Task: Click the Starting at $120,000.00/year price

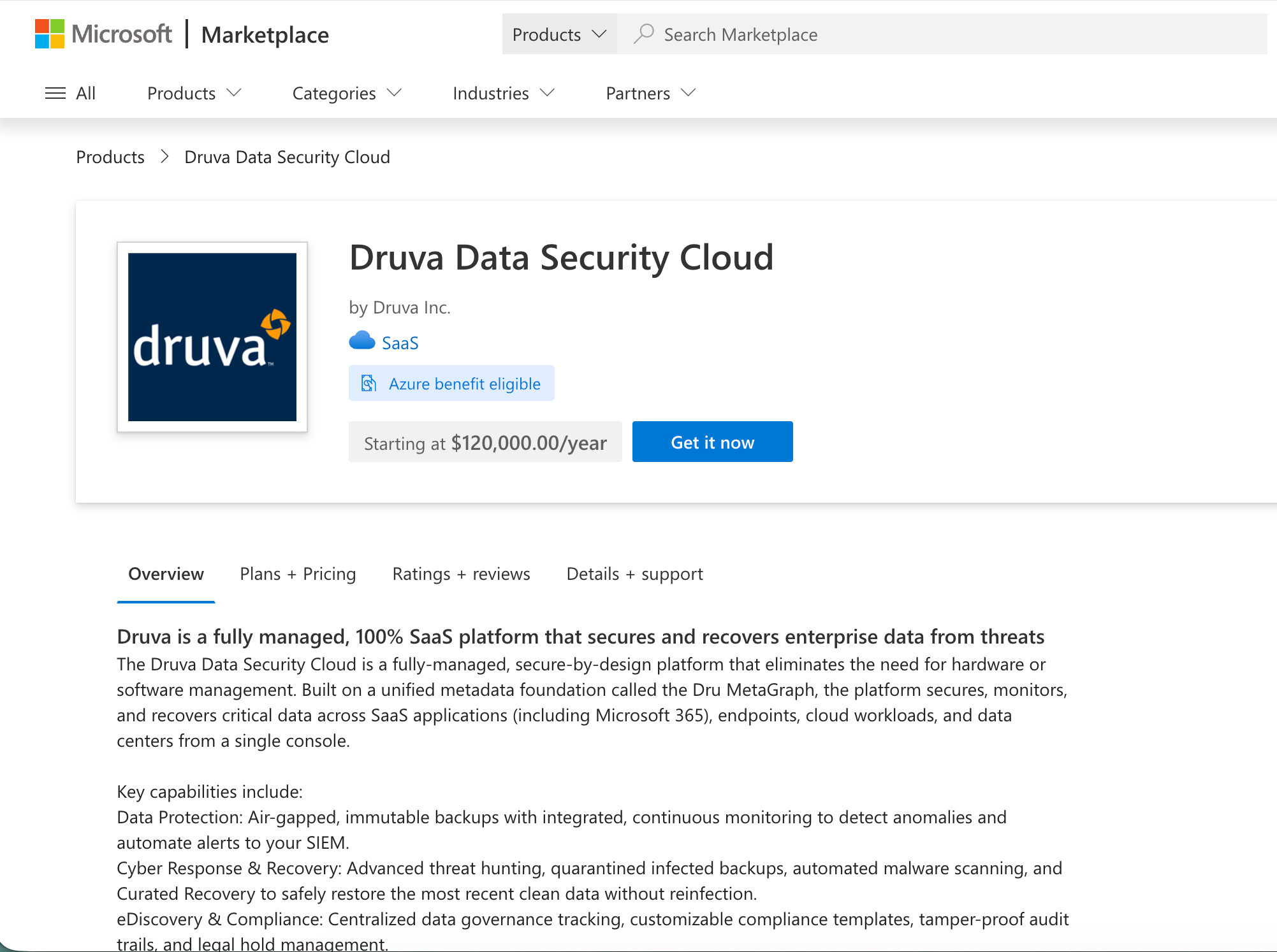Action: tap(485, 442)
